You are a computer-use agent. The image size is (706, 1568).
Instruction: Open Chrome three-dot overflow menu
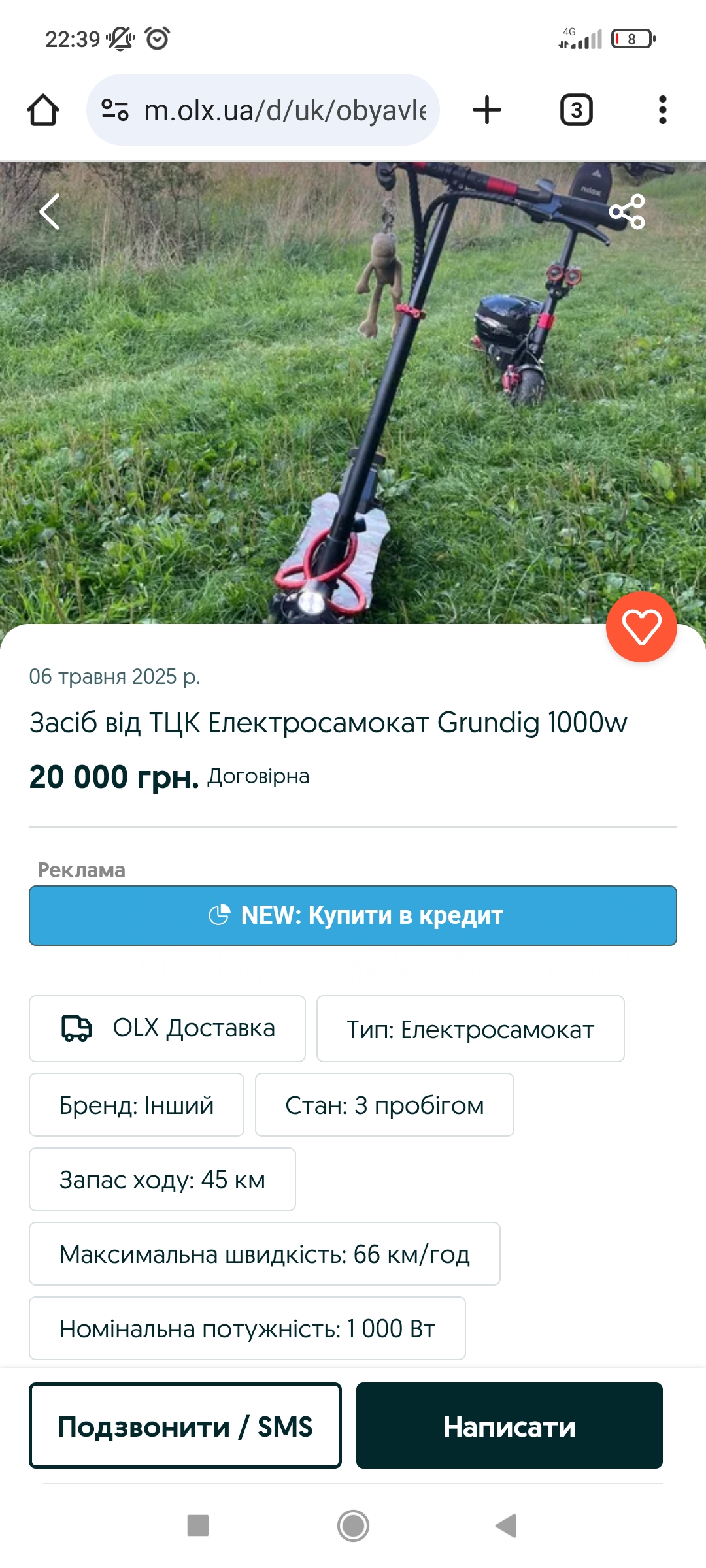(662, 110)
